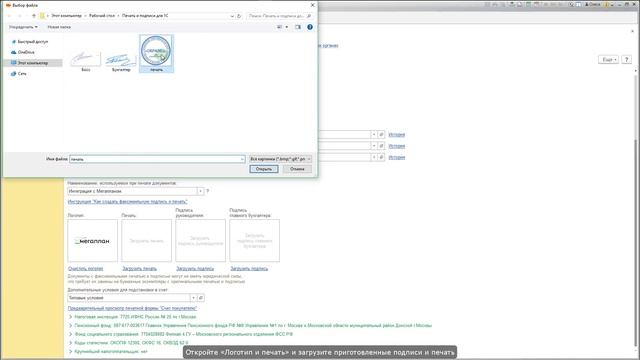Select the печать stamp image file

coord(156,53)
